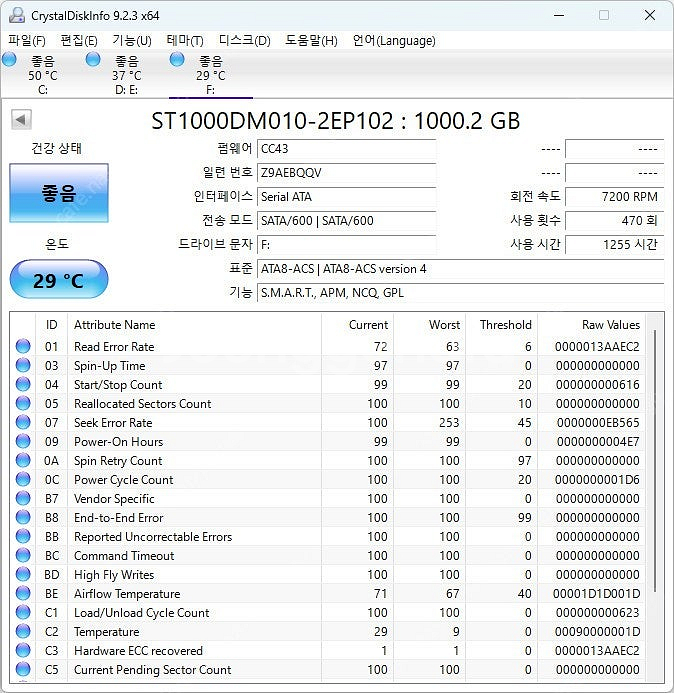Click status orb for Reported Uncorrectable Errors
The width and height of the screenshot is (674, 693).
click(23, 536)
